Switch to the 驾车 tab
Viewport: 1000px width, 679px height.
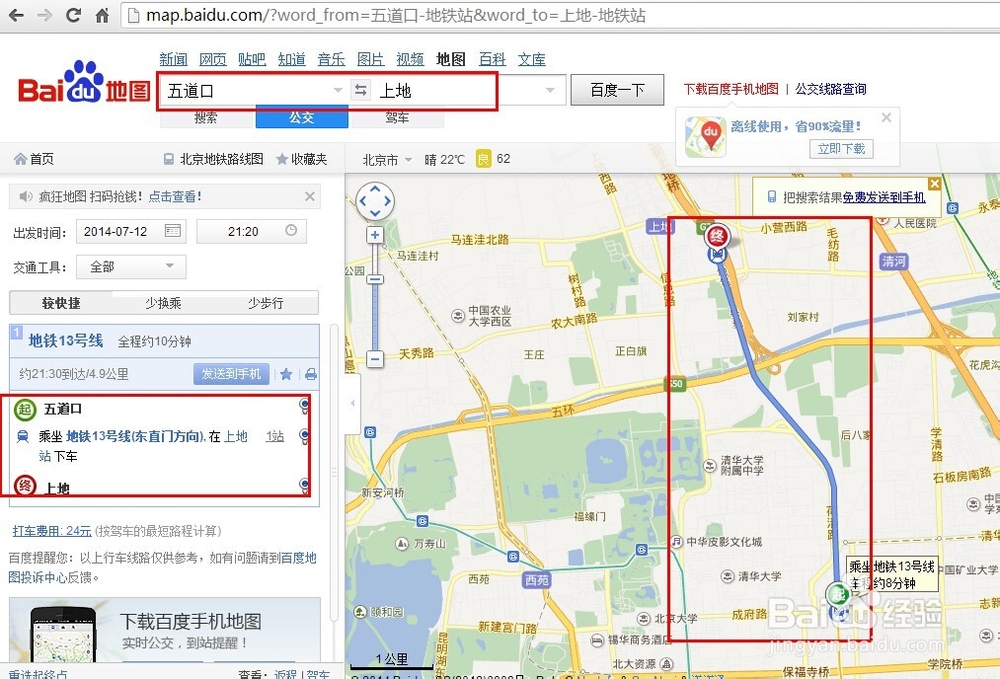397,118
